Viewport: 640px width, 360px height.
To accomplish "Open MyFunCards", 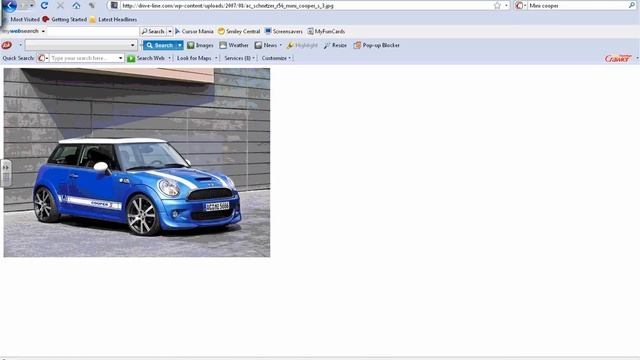I will [x=326, y=31].
